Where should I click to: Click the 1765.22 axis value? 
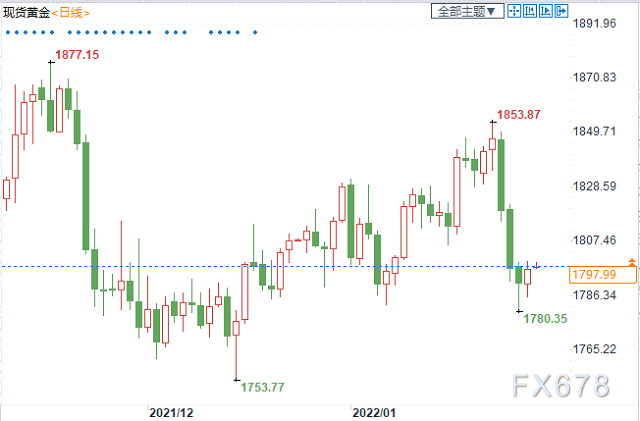point(595,349)
